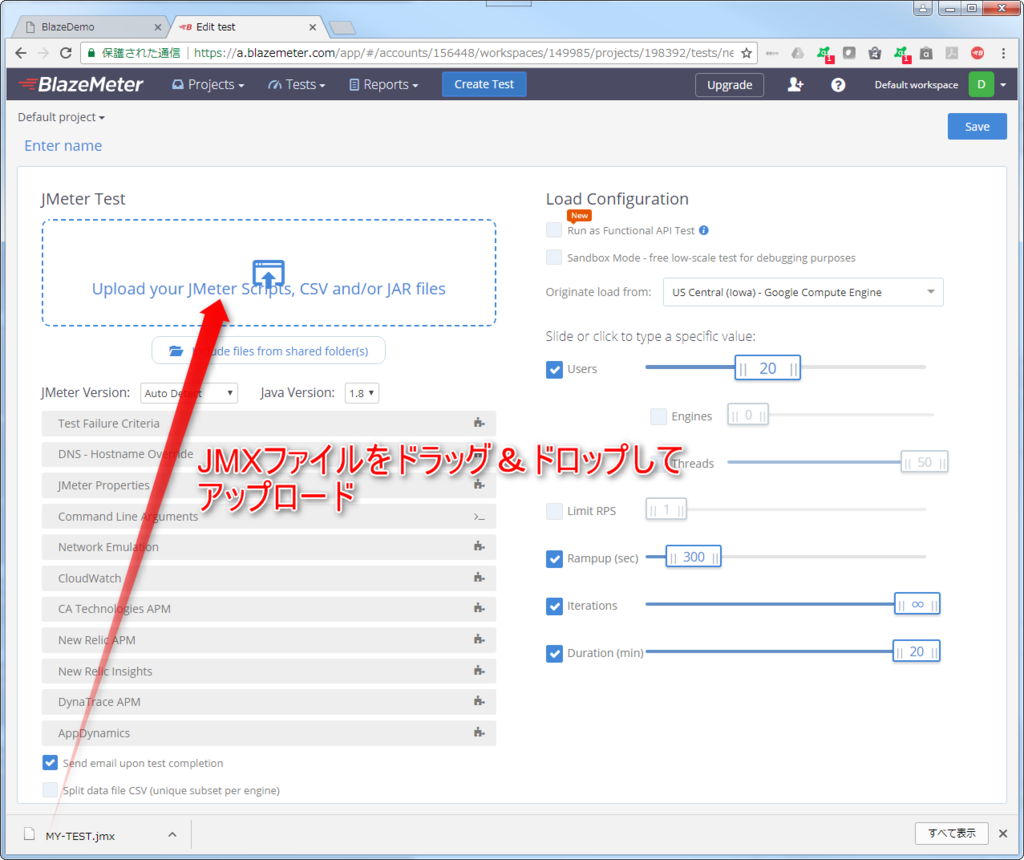Viewport: 1024px width, 860px height.
Task: Uncheck the Rampup (sec) checkbox
Action: pyautogui.click(x=554, y=559)
